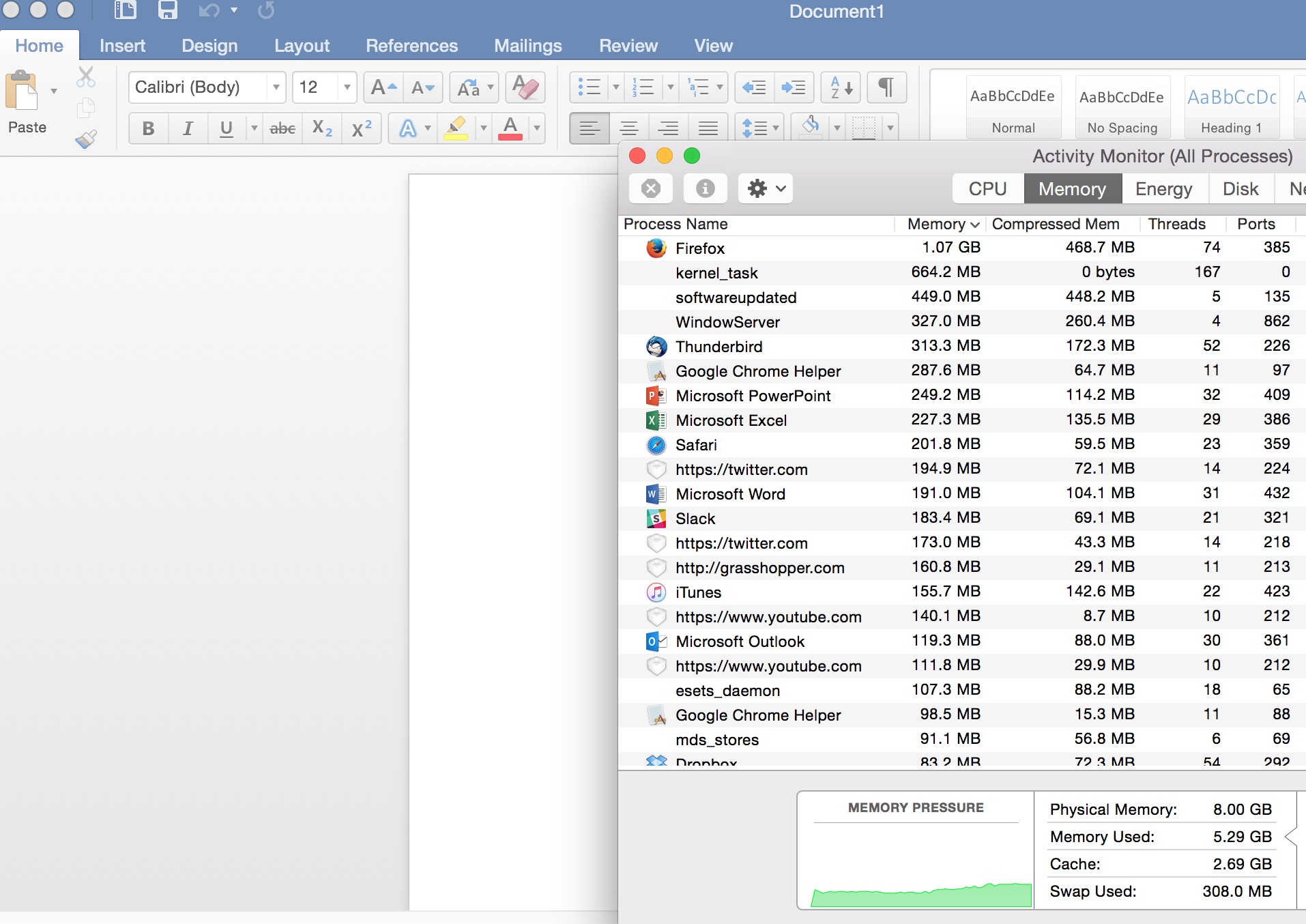Screen dimensions: 1306x924
Task: Toggle Strikethrough abc formatting
Action: [282, 128]
